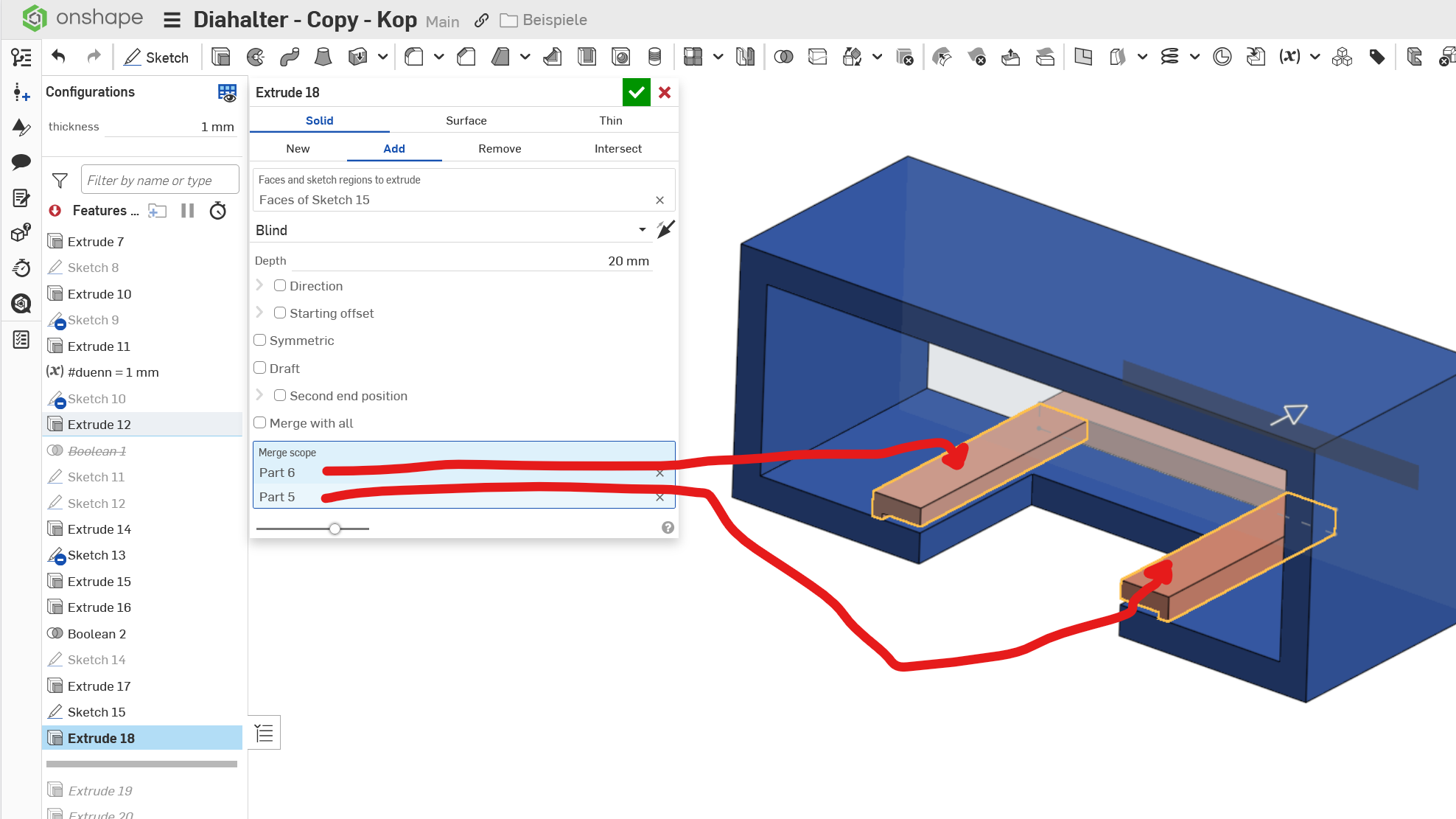Click the Boolean tool icon in toolbar
The width and height of the screenshot is (1456, 819).
(x=783, y=57)
